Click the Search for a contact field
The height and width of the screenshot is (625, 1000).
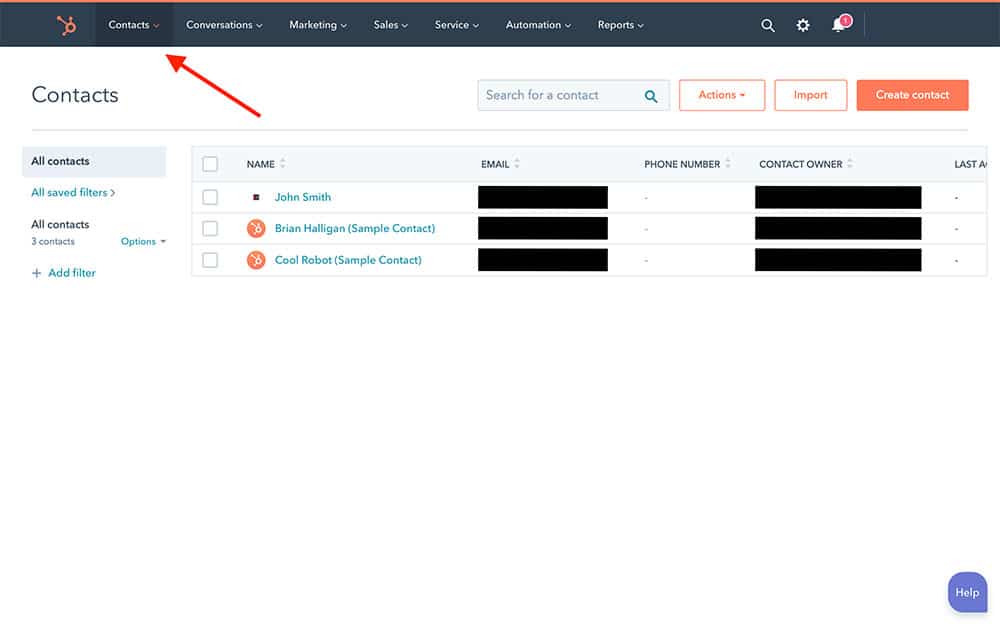pyautogui.click(x=560, y=95)
